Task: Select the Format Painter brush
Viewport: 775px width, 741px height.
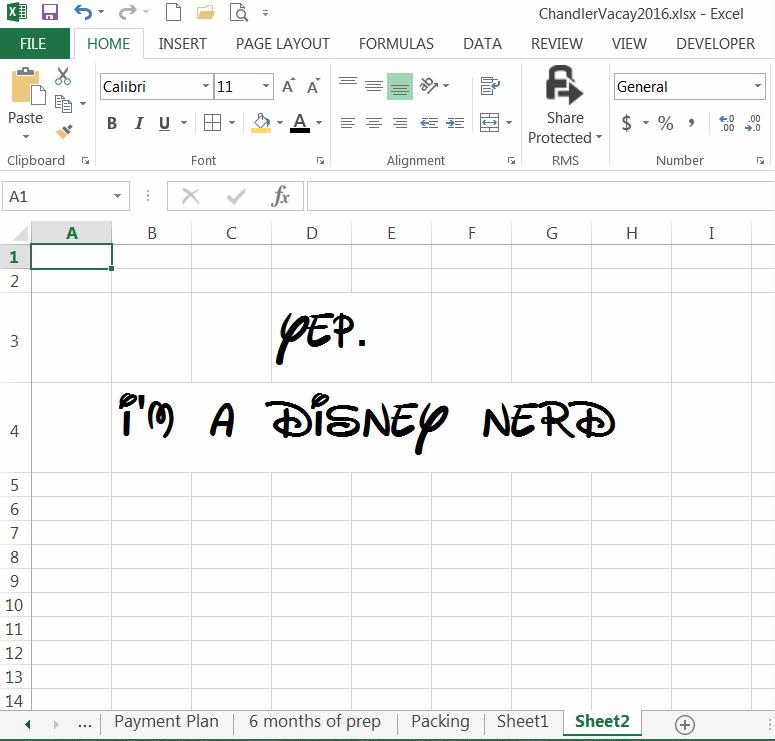Action: 64,131
